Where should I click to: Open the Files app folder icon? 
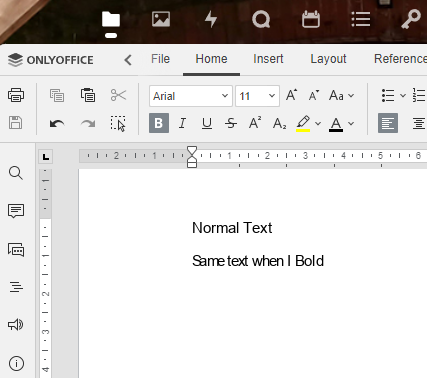(x=111, y=19)
